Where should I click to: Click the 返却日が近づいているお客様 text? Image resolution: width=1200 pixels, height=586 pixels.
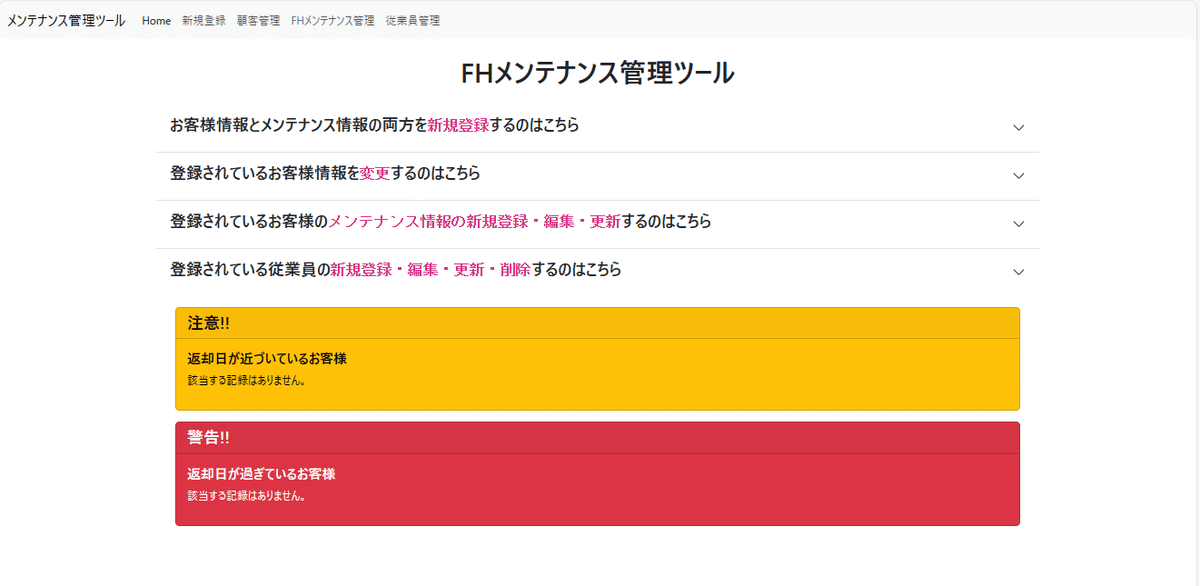click(x=267, y=358)
